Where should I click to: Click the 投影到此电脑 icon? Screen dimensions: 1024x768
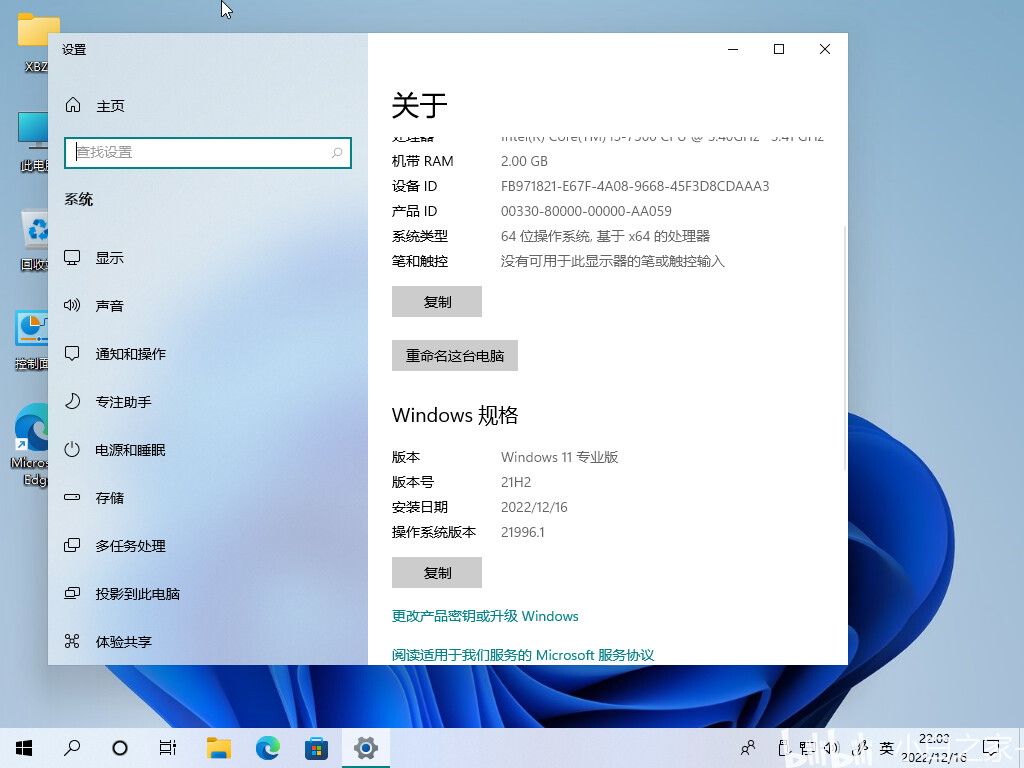(72, 594)
